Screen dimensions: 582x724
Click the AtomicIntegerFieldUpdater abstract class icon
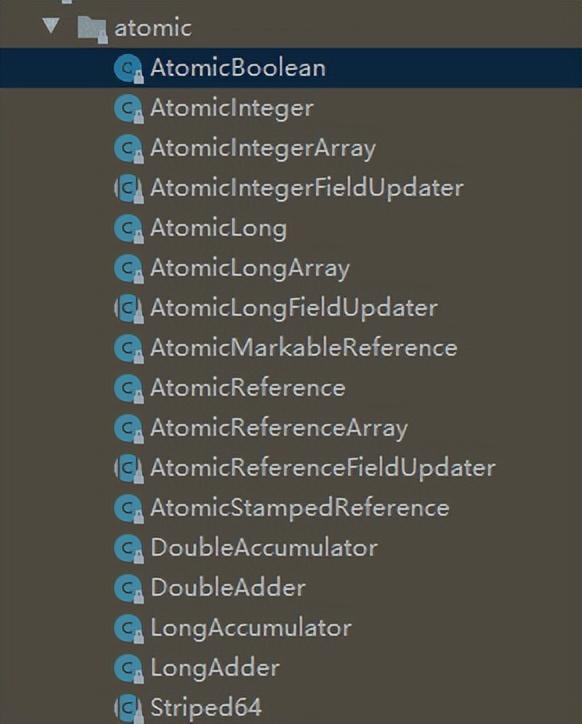(x=128, y=189)
